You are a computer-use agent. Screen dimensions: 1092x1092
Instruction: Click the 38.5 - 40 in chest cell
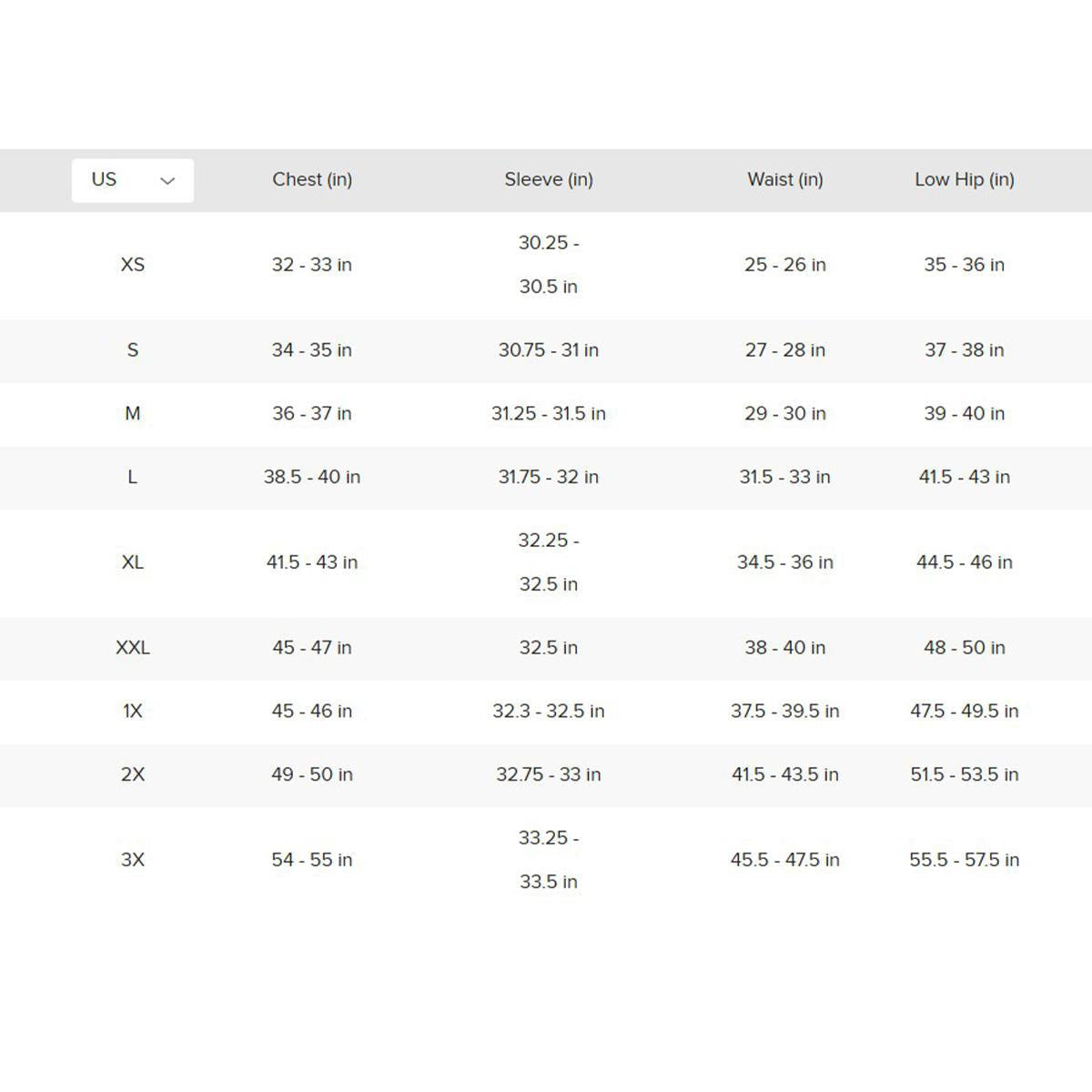(312, 478)
